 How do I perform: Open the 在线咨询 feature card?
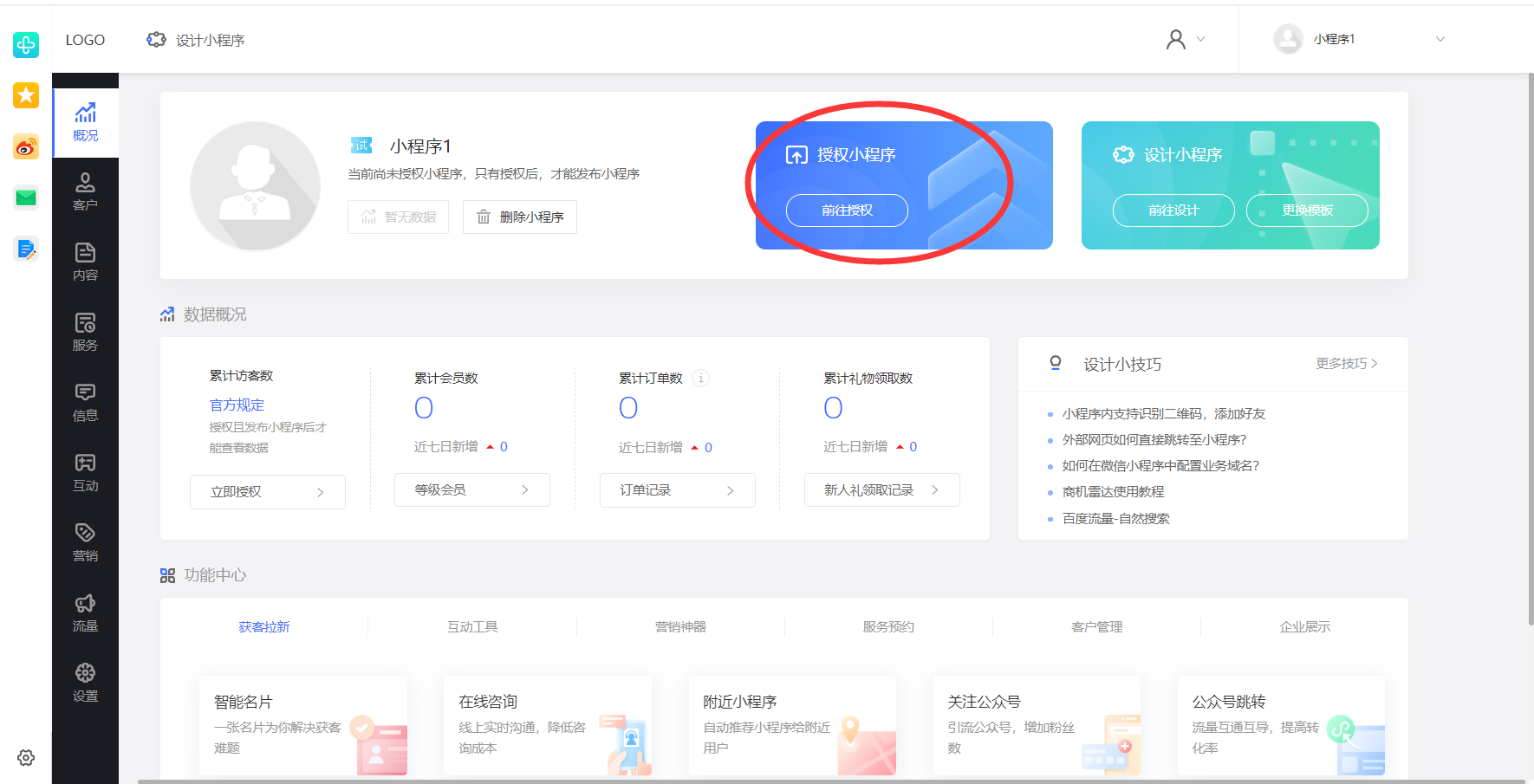click(548, 726)
